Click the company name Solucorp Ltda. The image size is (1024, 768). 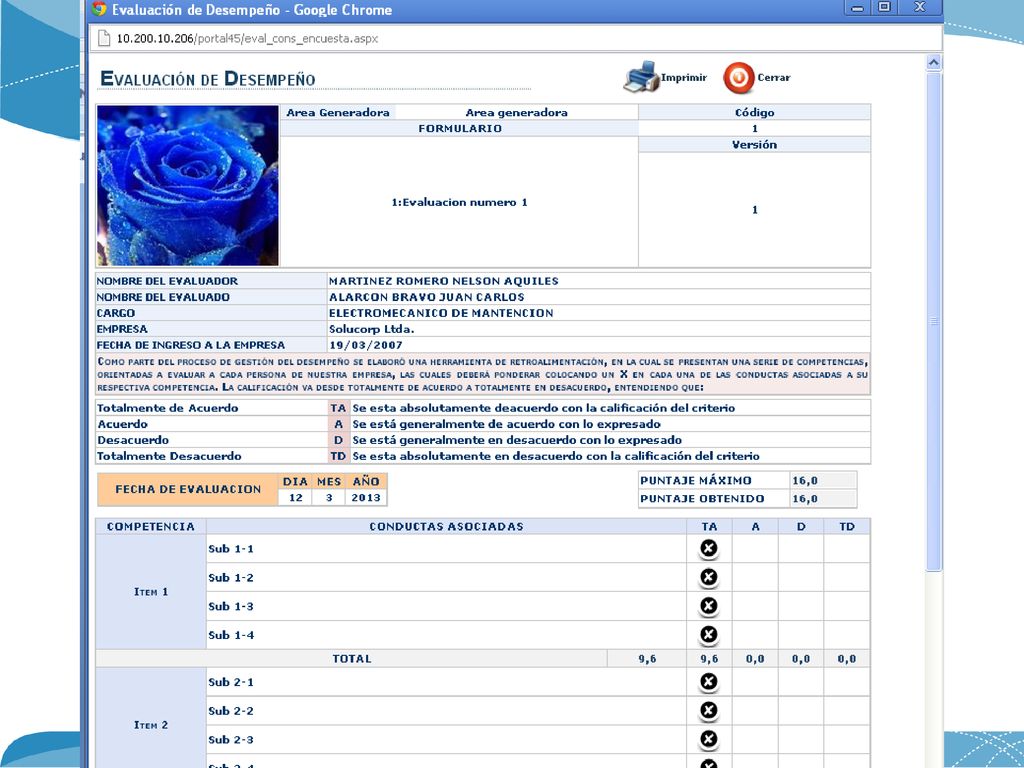pos(371,329)
